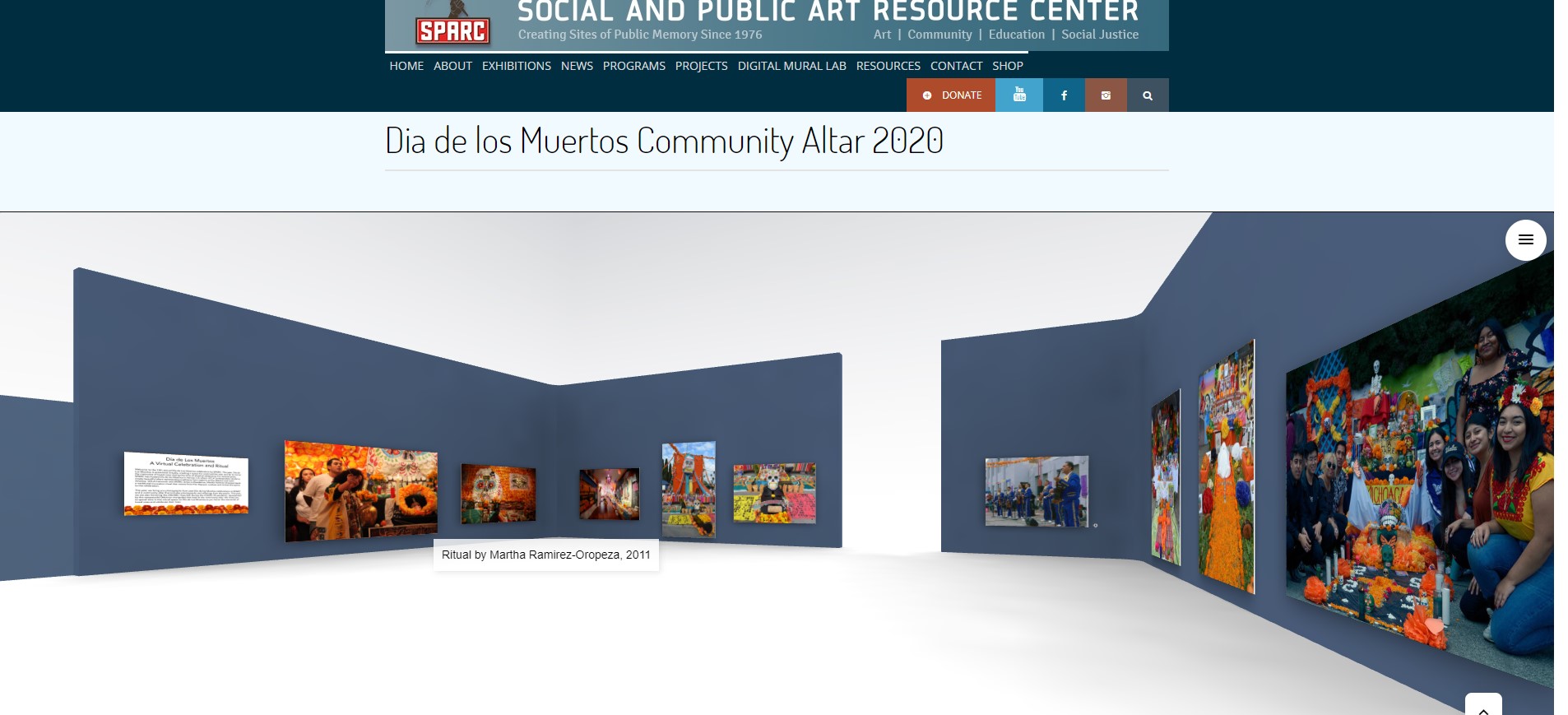Open the YouTube channel icon
The image size is (1568, 715).
[1019, 95]
